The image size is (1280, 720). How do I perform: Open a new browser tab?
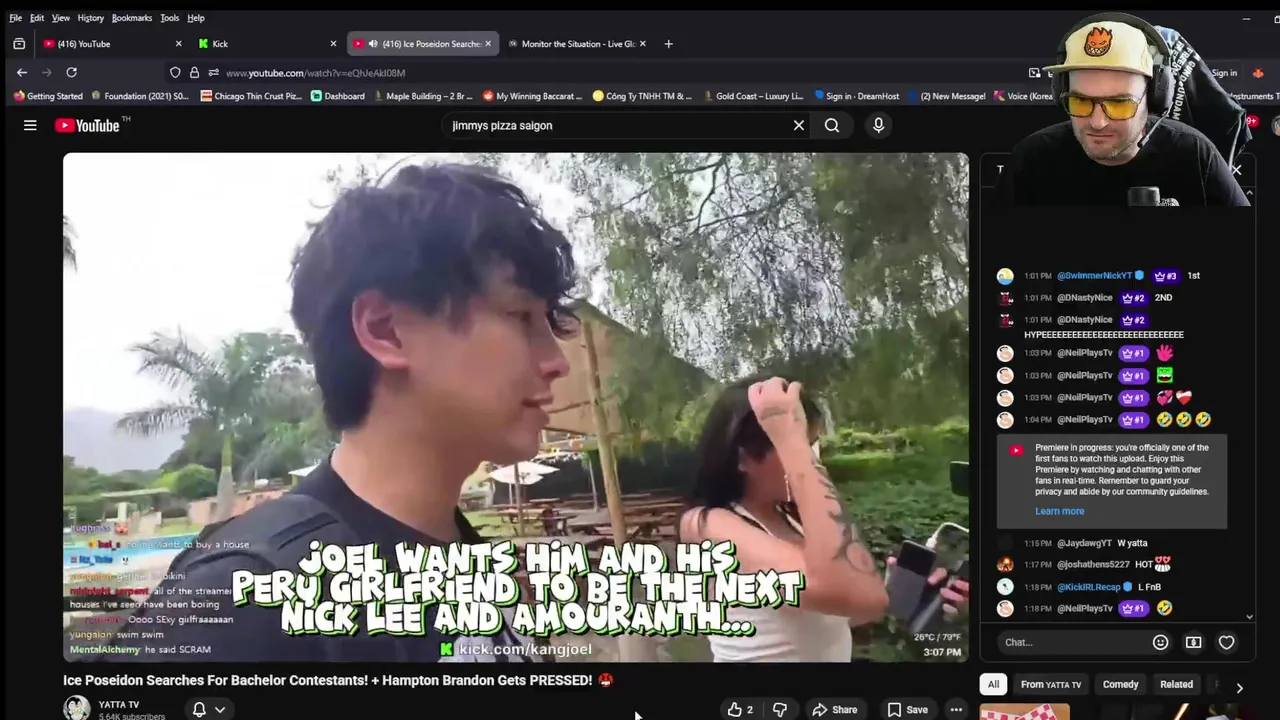click(x=668, y=44)
